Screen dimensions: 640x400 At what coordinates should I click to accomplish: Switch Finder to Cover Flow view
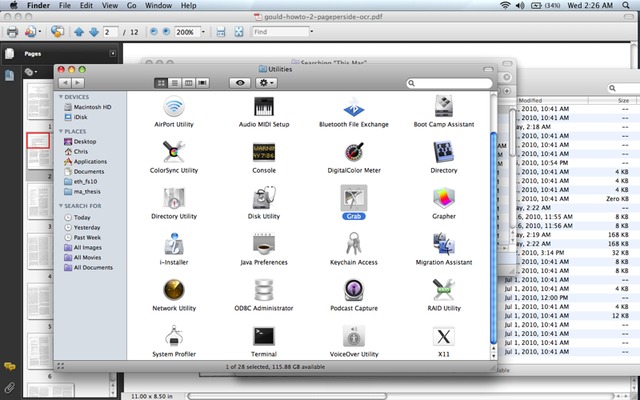(202, 83)
